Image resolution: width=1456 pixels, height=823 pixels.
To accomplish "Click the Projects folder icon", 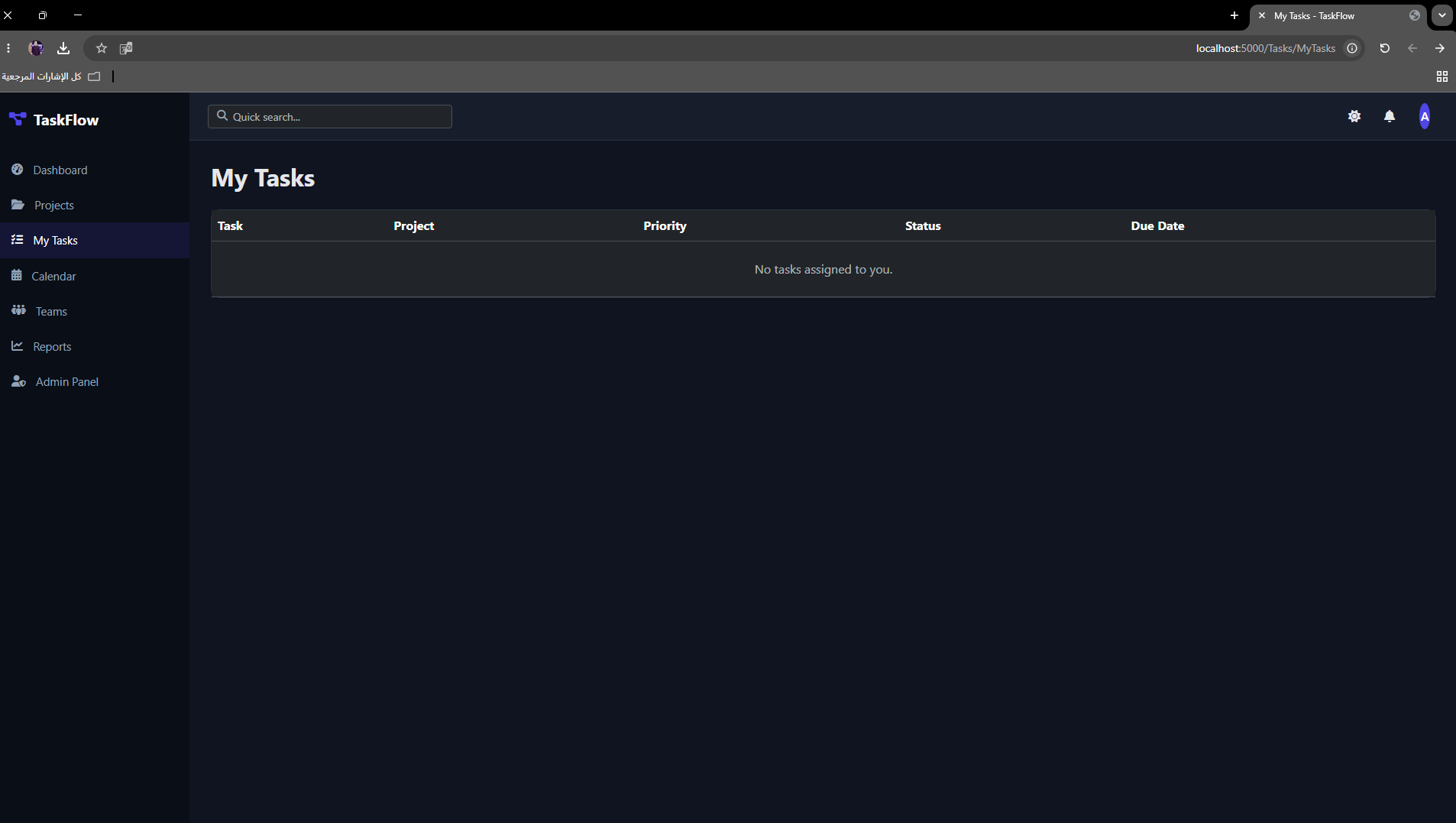I will tap(18, 205).
